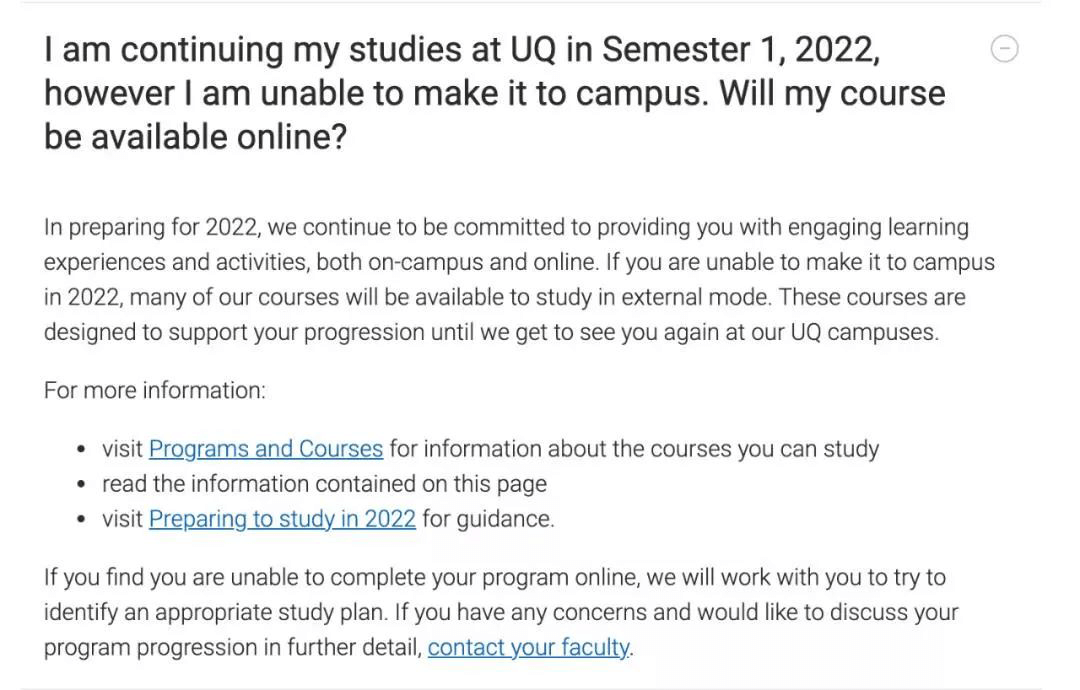Click the bullet before 'visit Preparing to study'

point(82,520)
